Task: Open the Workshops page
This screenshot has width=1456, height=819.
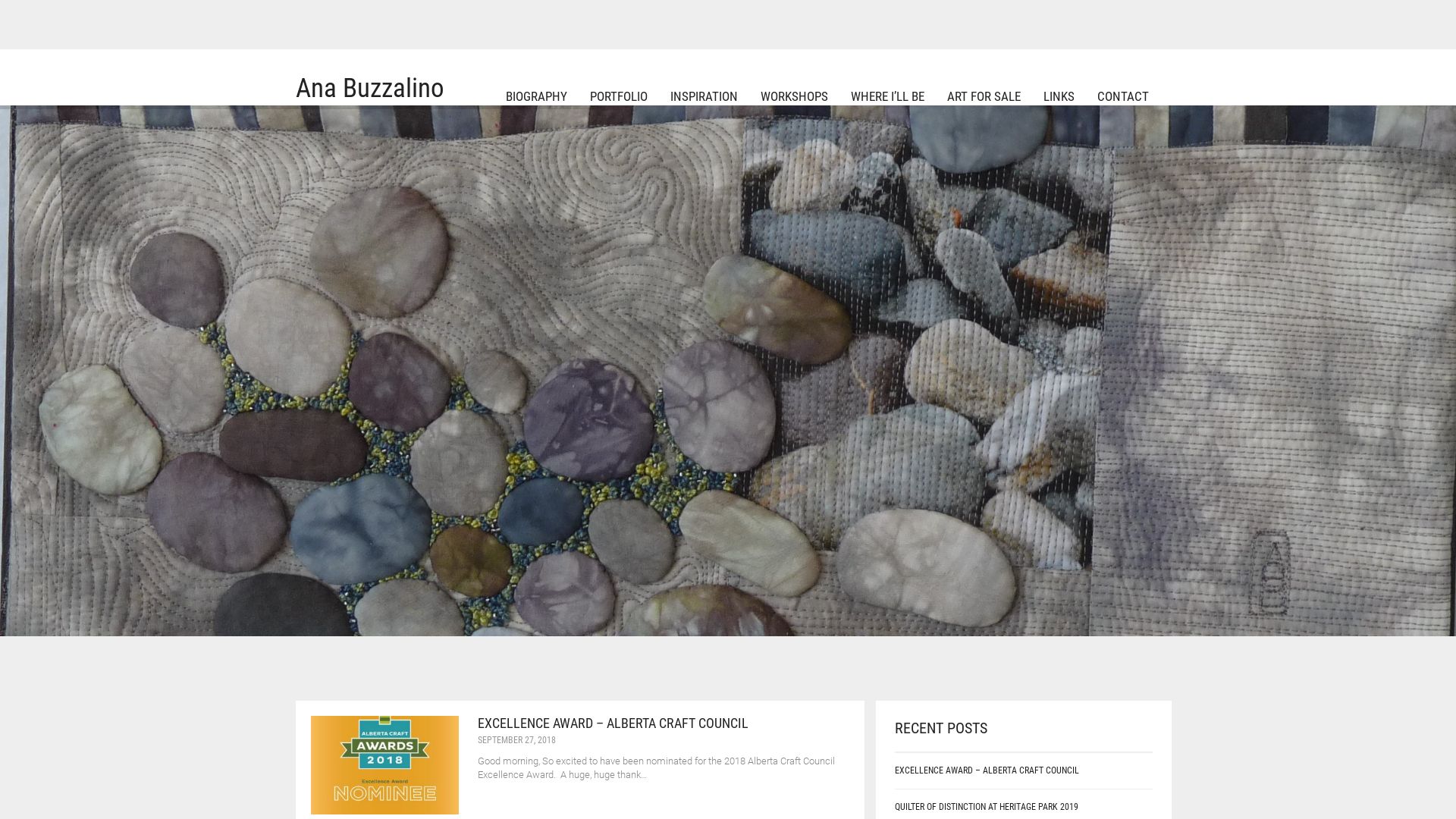Action: coord(793,96)
